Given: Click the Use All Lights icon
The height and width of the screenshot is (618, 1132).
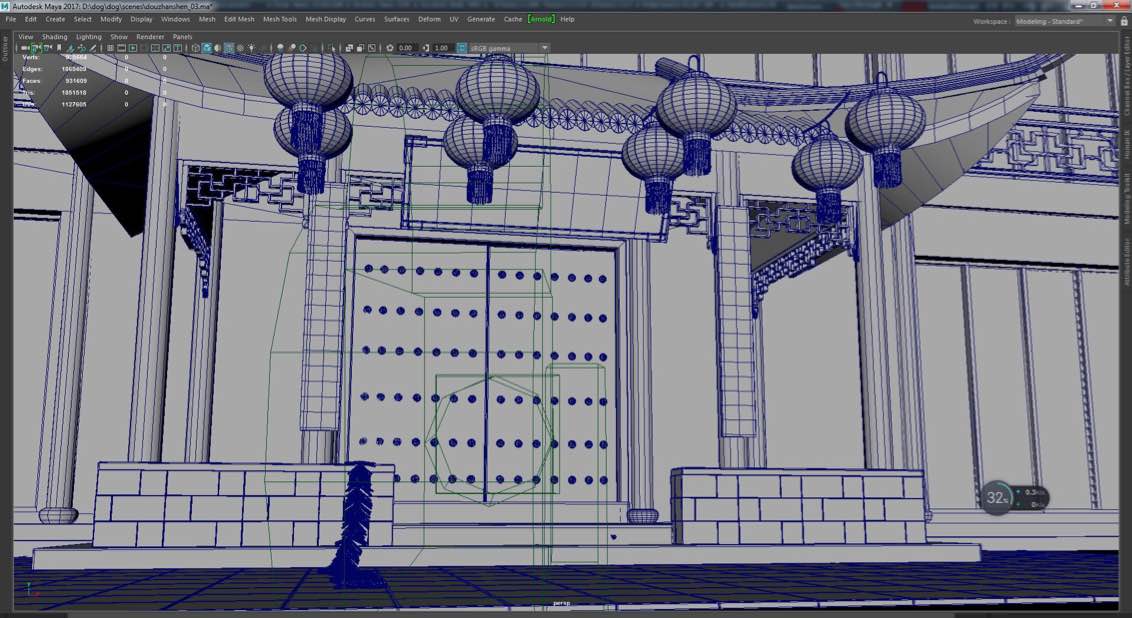Looking at the screenshot, I should coord(251,48).
